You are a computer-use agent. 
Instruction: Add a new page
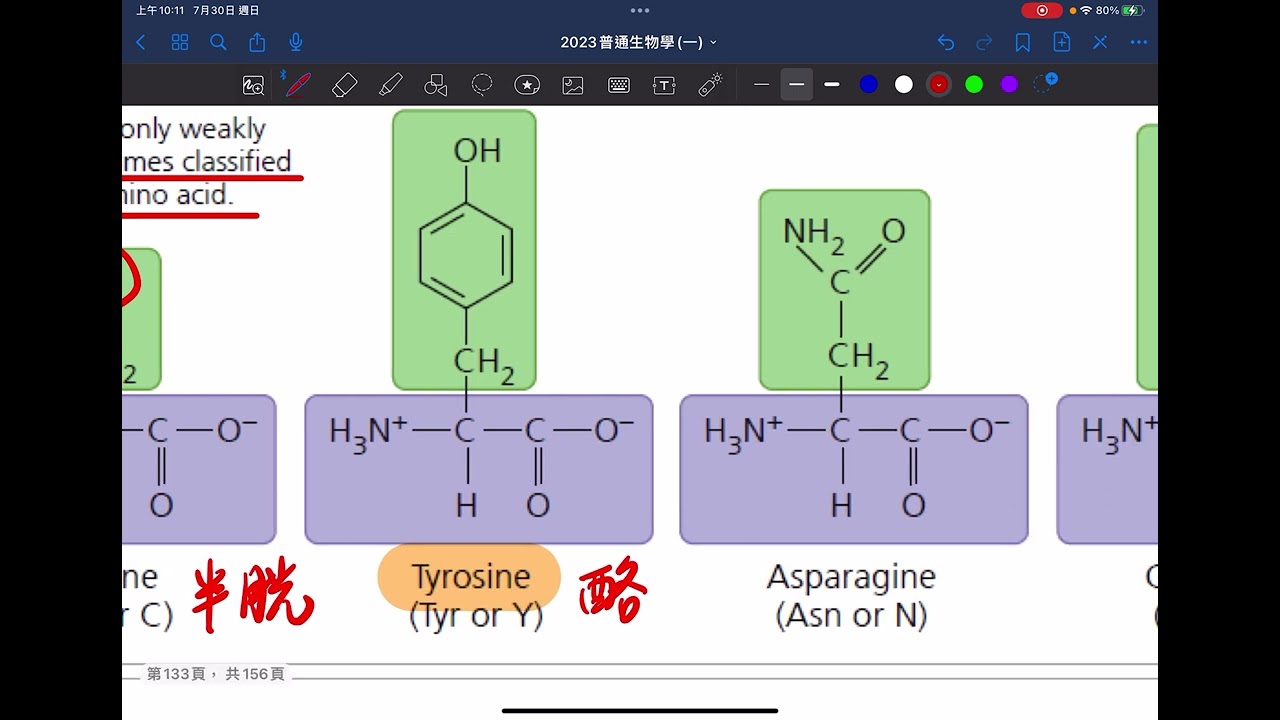1062,42
